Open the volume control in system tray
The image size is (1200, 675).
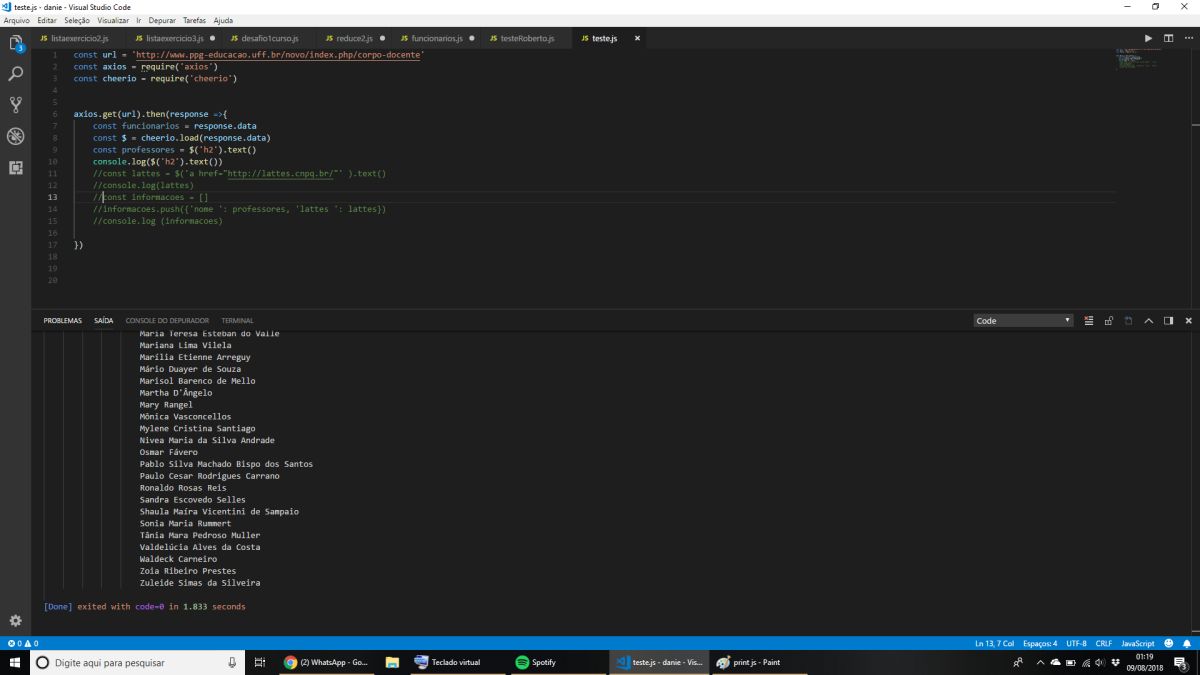[x=1099, y=662]
